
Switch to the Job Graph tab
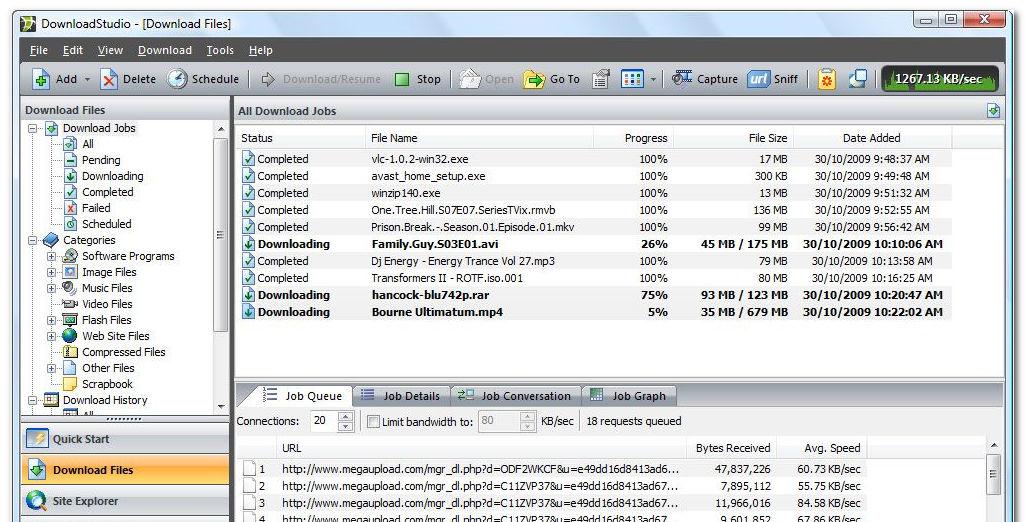(628, 396)
